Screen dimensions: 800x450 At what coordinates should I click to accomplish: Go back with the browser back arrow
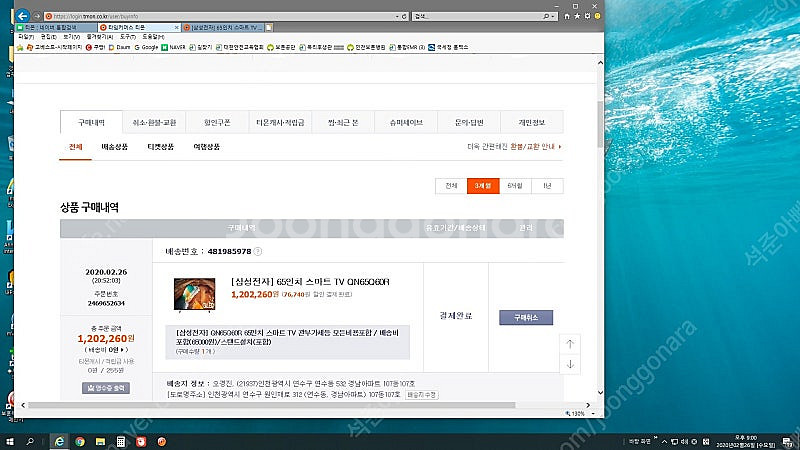pos(22,16)
